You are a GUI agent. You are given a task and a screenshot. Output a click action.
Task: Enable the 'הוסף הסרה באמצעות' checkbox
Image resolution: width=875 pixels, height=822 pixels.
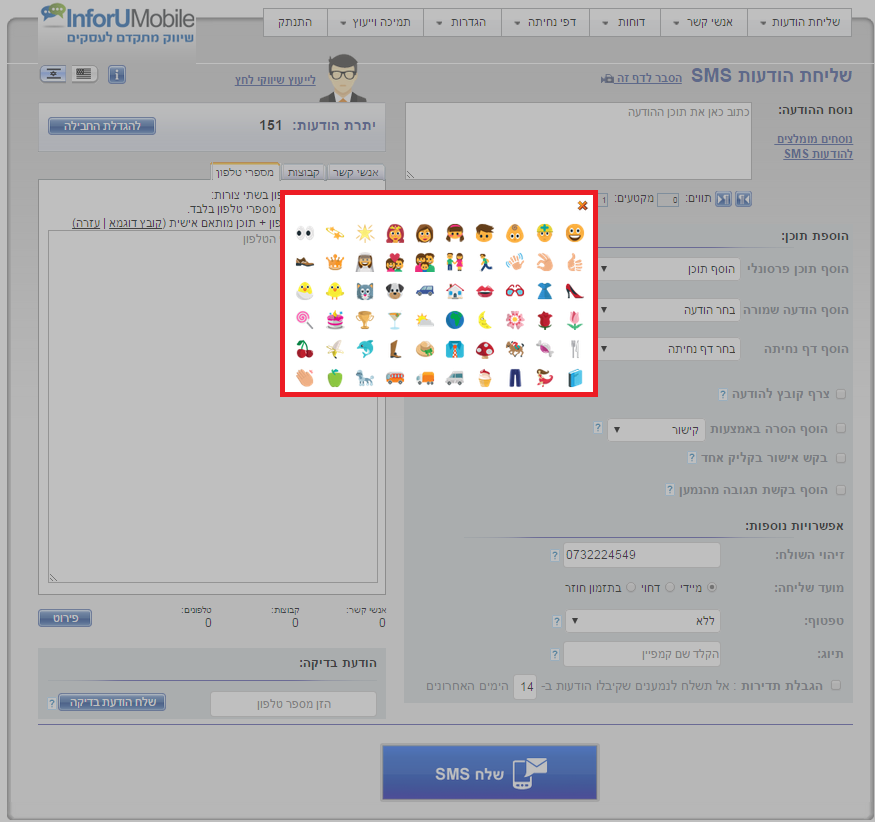841,429
